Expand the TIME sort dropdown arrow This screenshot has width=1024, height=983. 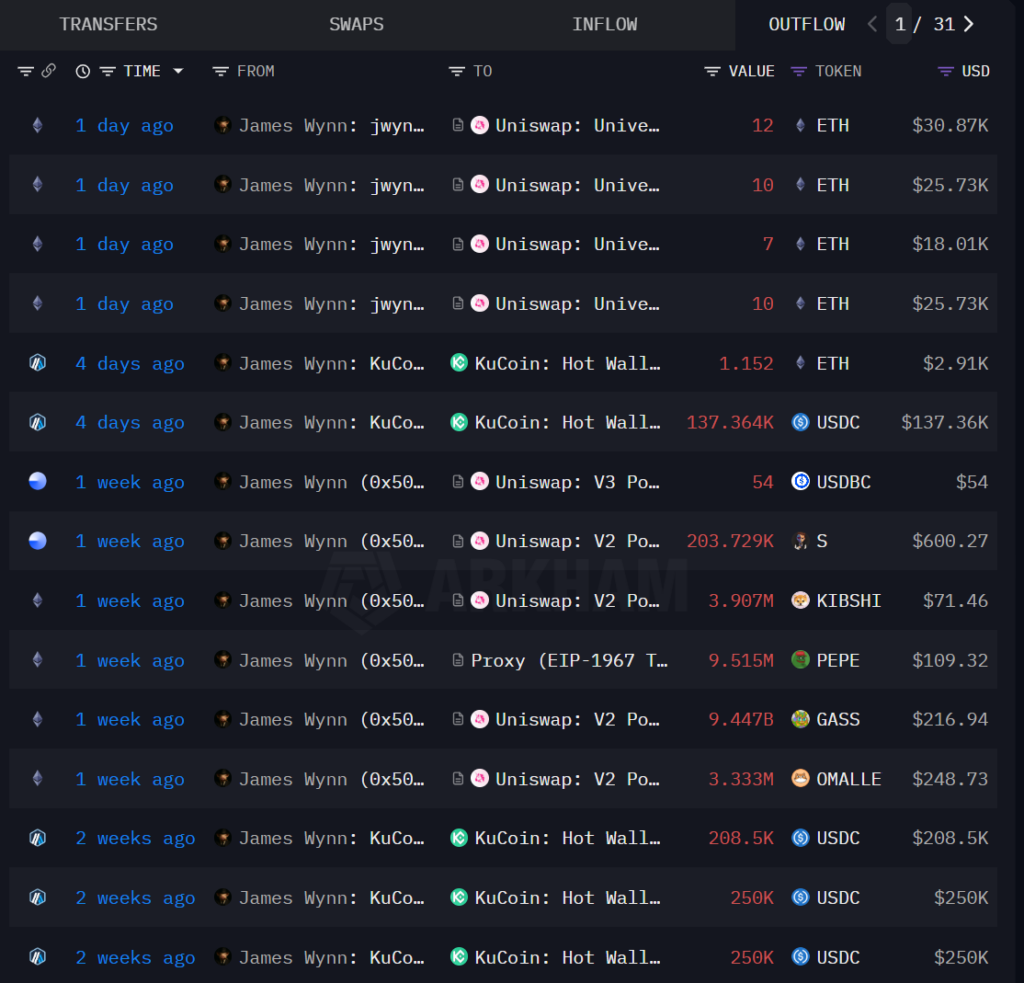[x=178, y=71]
